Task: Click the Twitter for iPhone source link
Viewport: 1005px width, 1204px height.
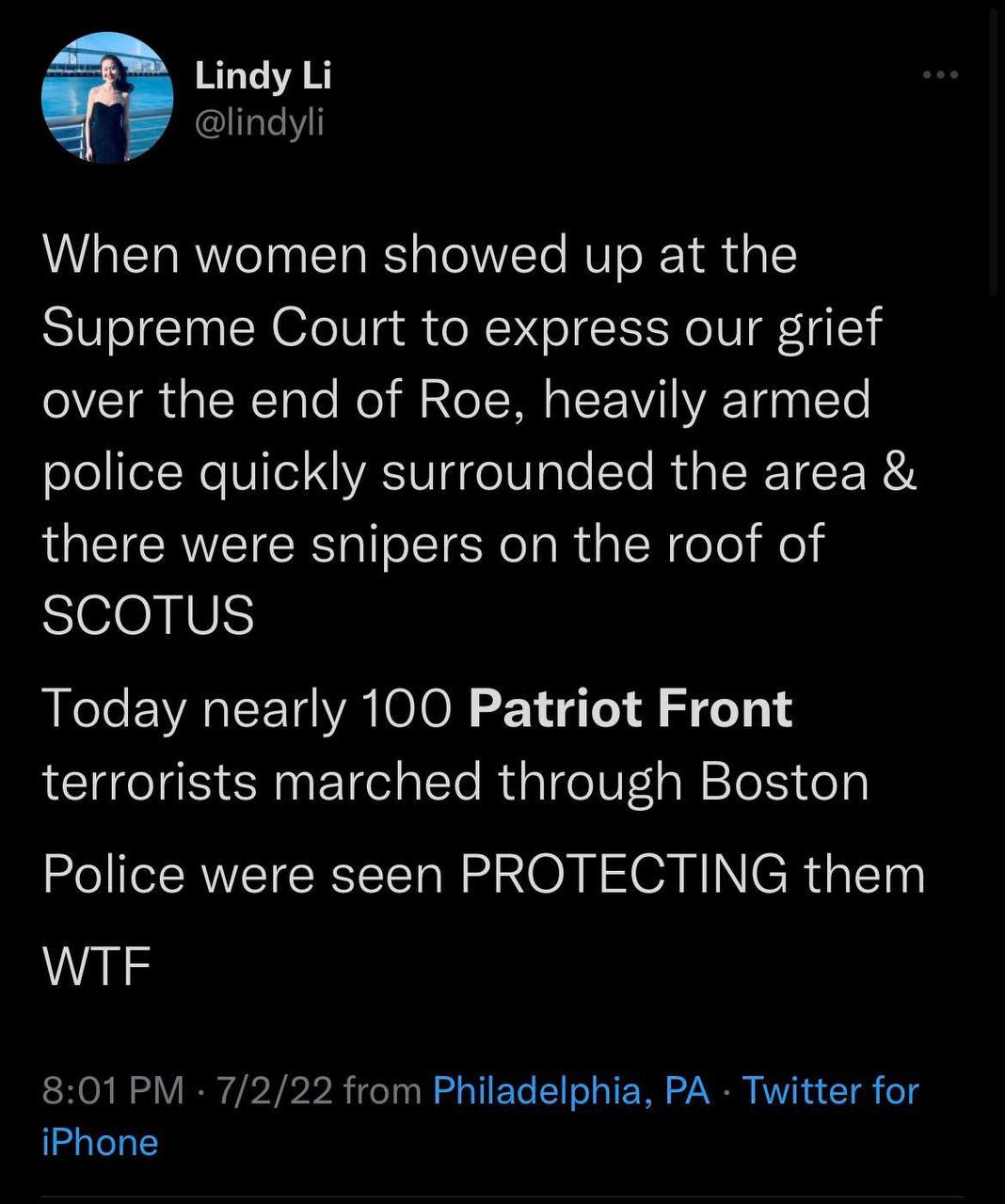Action: click(x=830, y=1090)
